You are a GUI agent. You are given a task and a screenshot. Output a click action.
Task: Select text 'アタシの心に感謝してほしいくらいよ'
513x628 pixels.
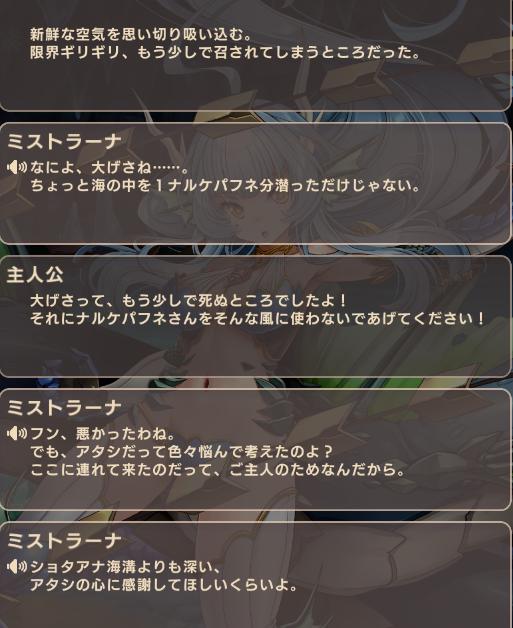(x=160, y=585)
